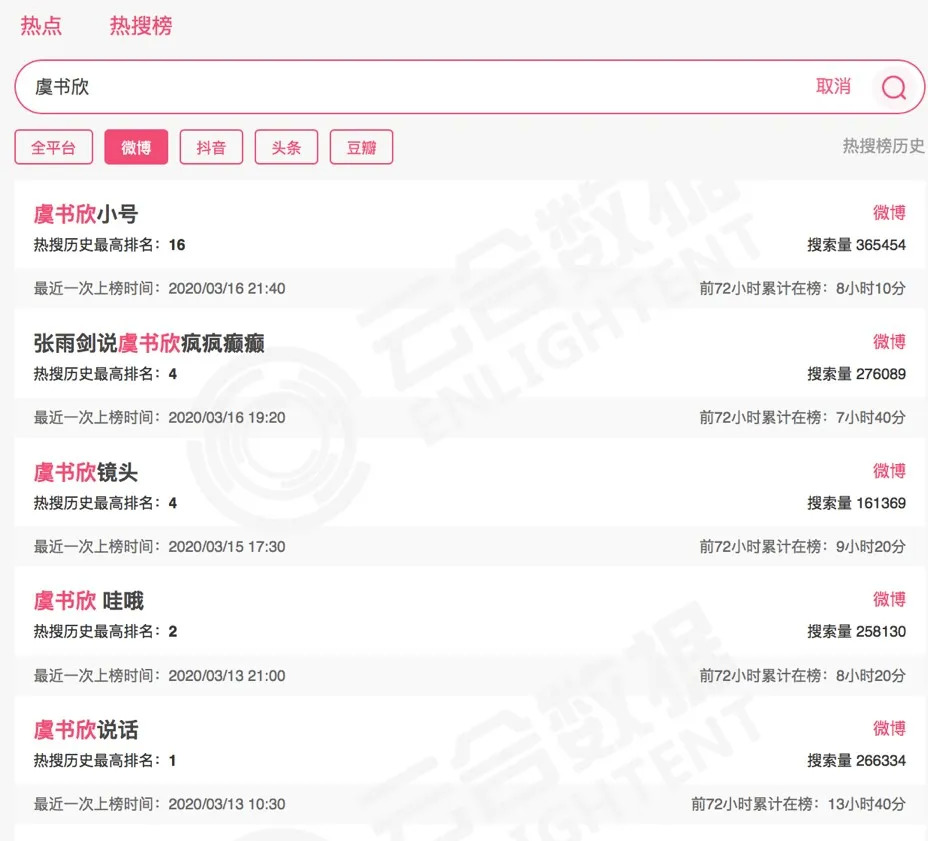
Task: Open the 热搜榜 tab
Action: click(141, 25)
